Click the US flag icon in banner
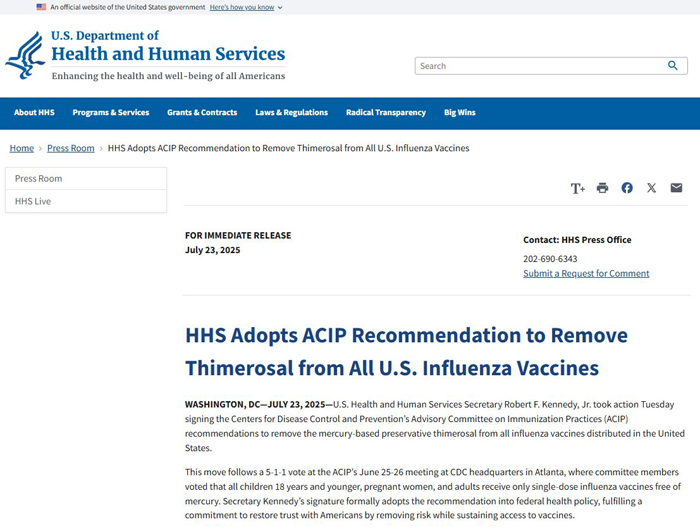700x529 pixels. 41,7
